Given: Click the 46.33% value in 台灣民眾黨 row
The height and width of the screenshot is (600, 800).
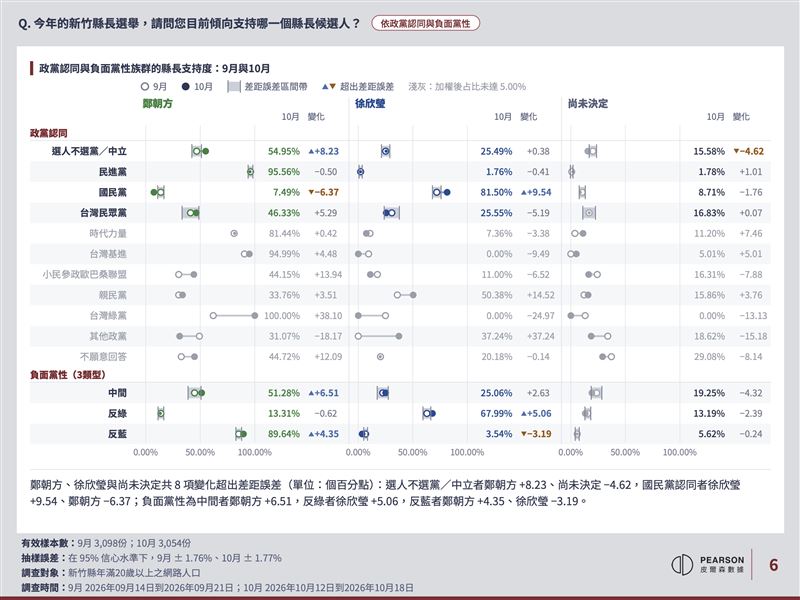Looking at the screenshot, I should tap(284, 213).
